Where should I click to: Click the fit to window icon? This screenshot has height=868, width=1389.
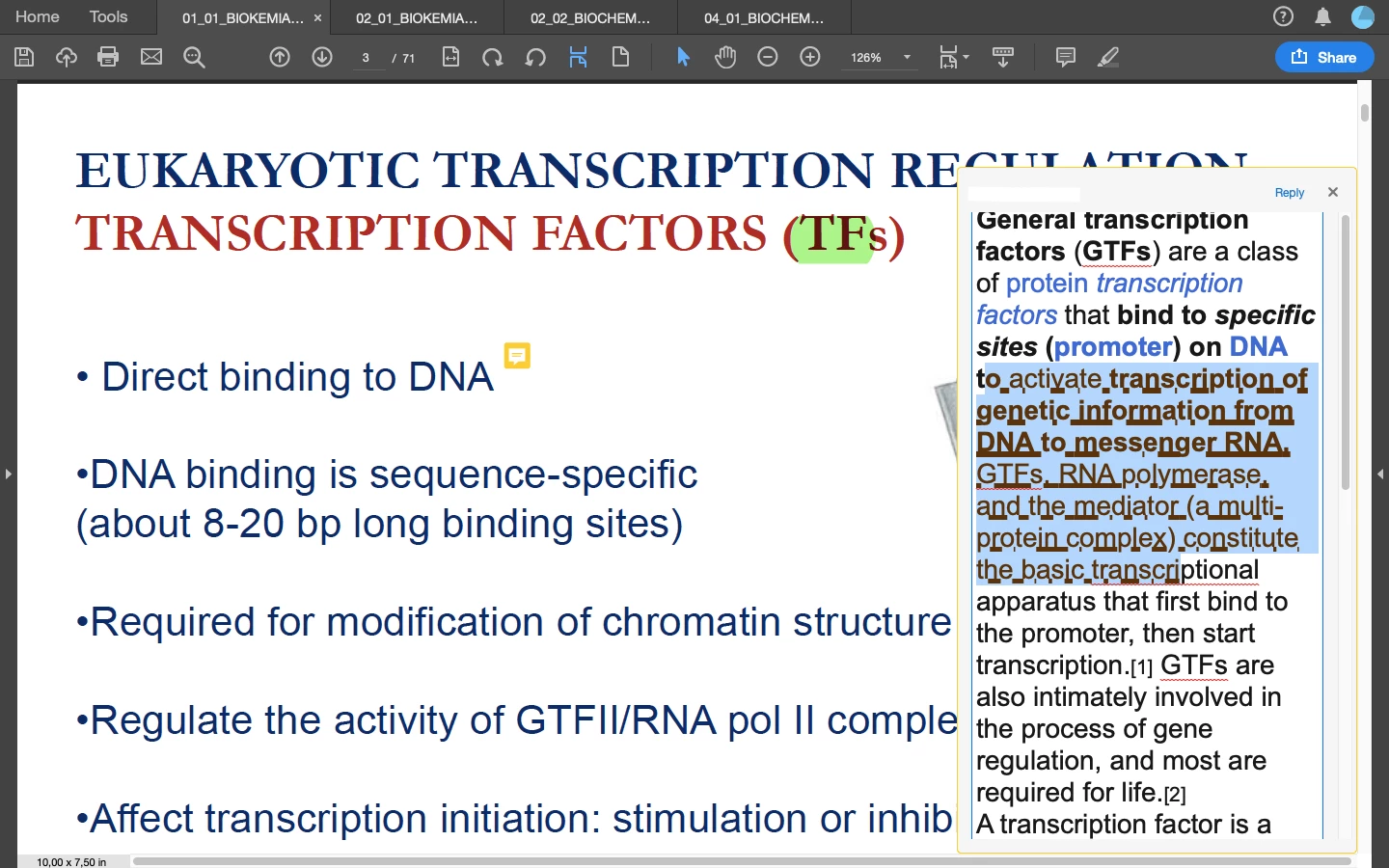tap(578, 57)
